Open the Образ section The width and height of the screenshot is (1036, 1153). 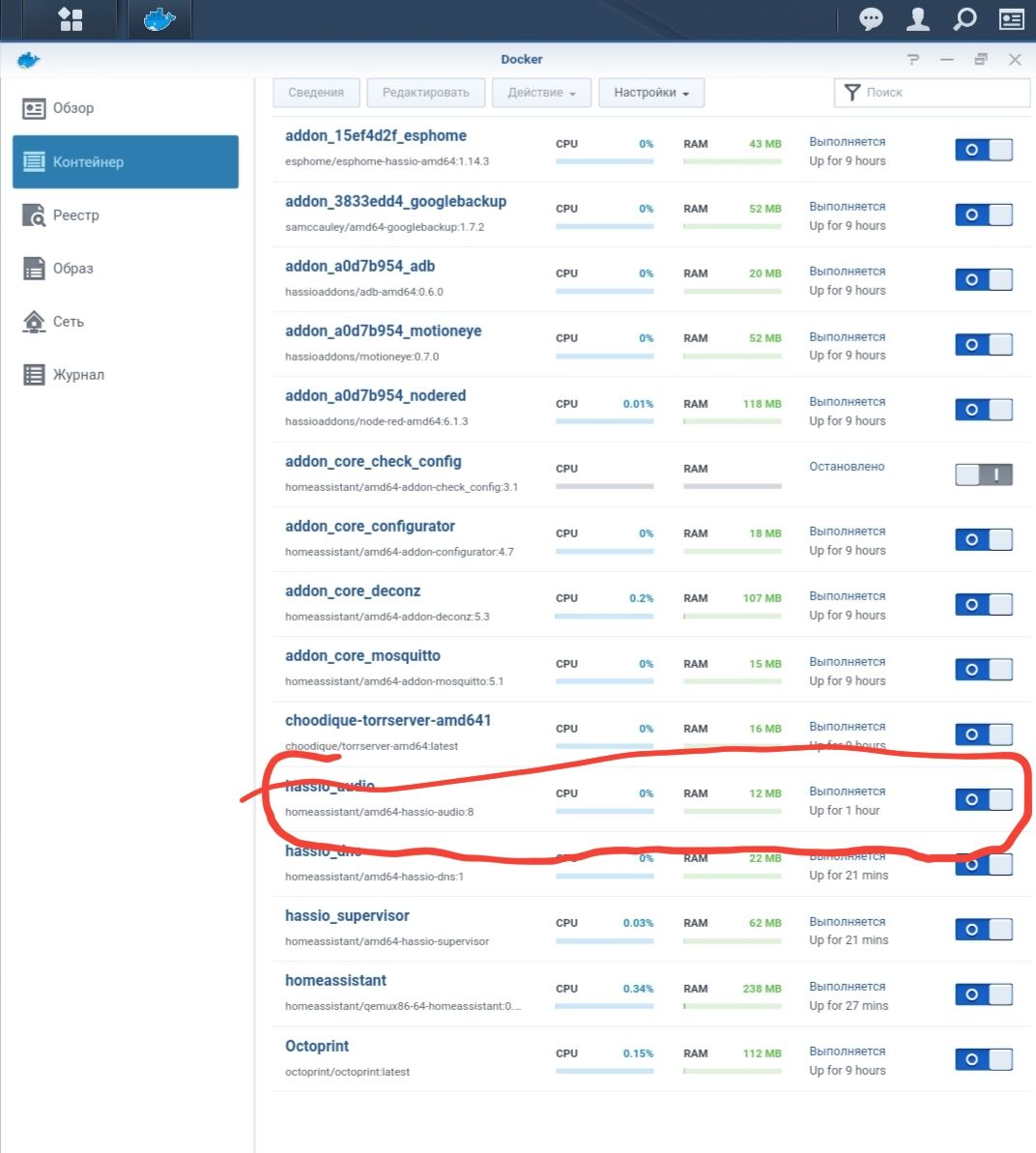pyautogui.click(x=126, y=269)
